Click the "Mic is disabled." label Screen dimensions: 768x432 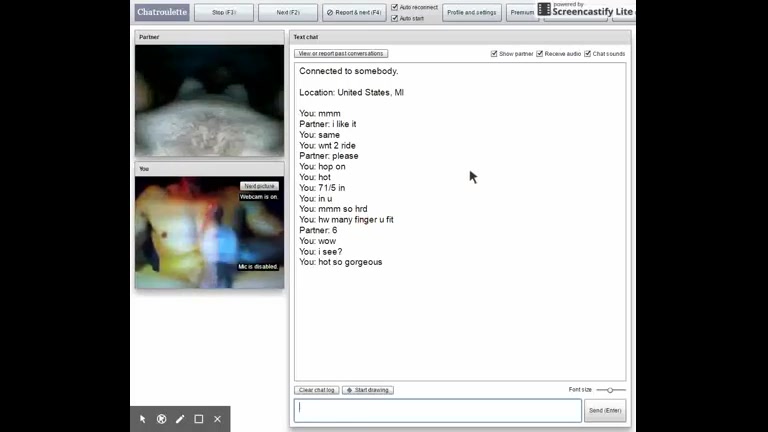[x=258, y=267]
